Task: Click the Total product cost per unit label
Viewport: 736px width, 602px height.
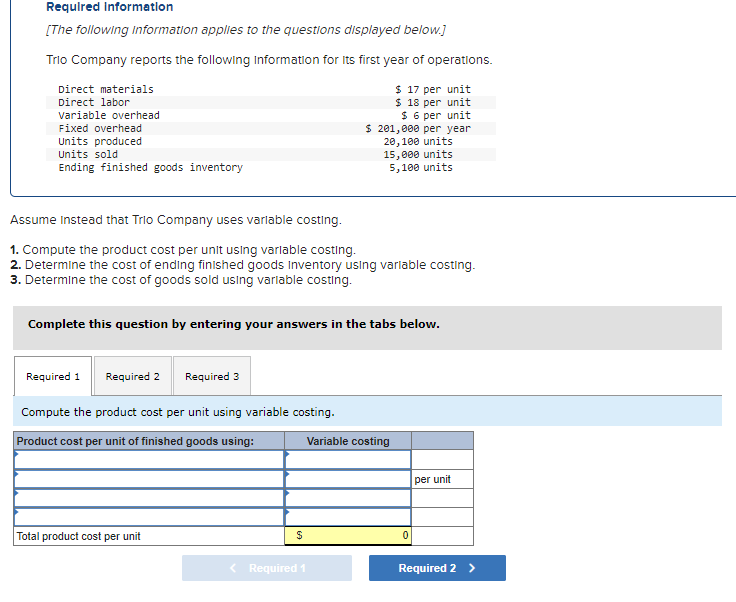Action: (78, 536)
